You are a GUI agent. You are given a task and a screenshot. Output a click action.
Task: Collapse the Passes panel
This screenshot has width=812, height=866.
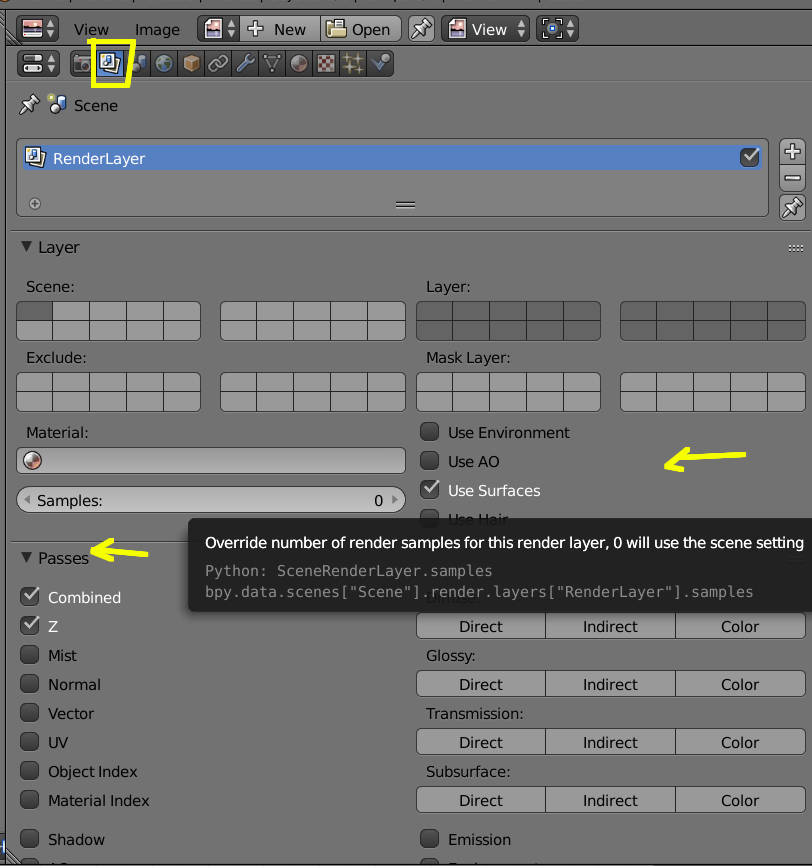26,558
